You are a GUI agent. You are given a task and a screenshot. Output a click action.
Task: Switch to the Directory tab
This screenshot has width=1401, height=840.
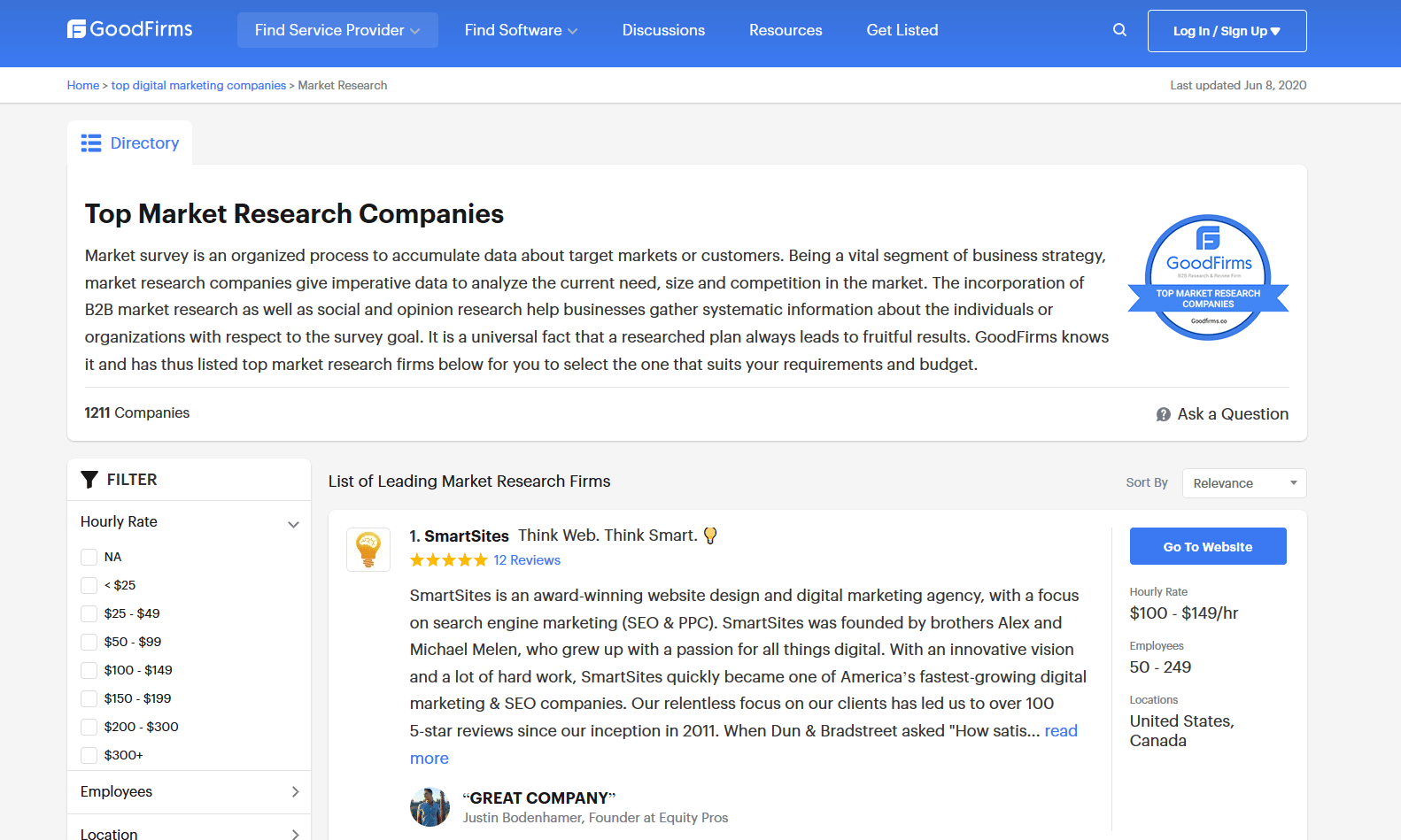tap(130, 143)
